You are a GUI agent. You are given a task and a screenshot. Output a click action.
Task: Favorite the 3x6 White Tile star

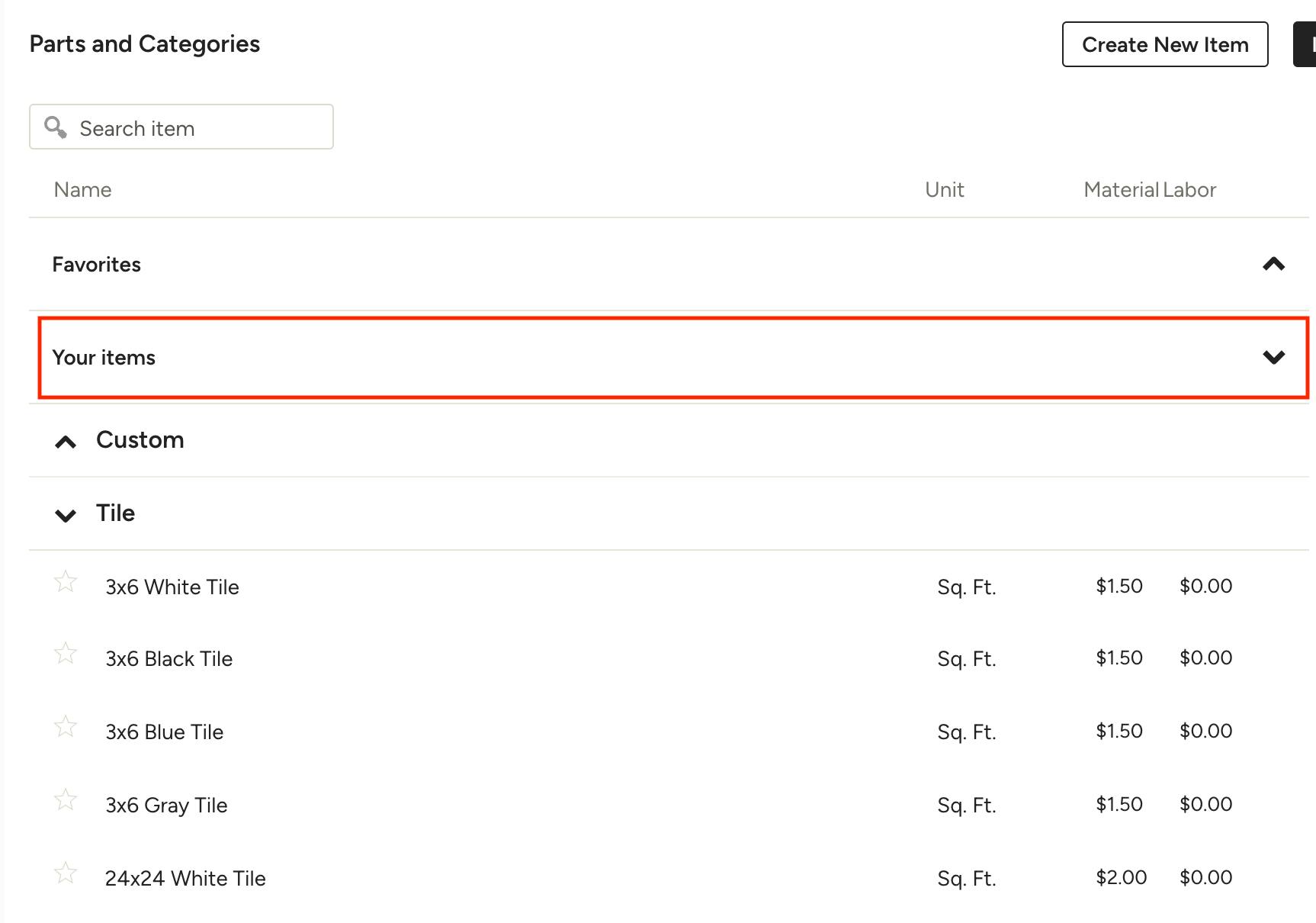coord(66,582)
